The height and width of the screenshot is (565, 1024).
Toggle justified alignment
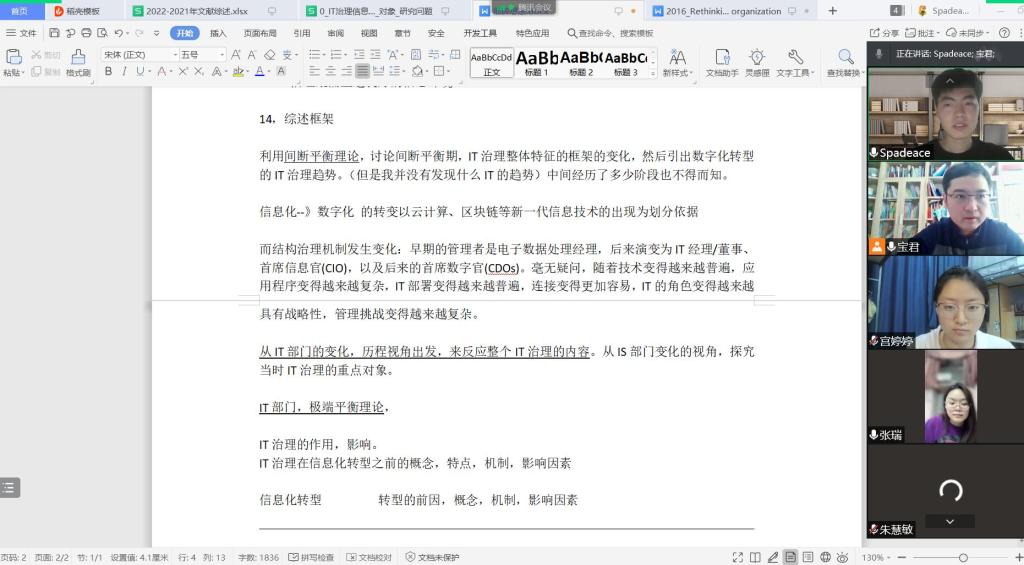tap(362, 71)
